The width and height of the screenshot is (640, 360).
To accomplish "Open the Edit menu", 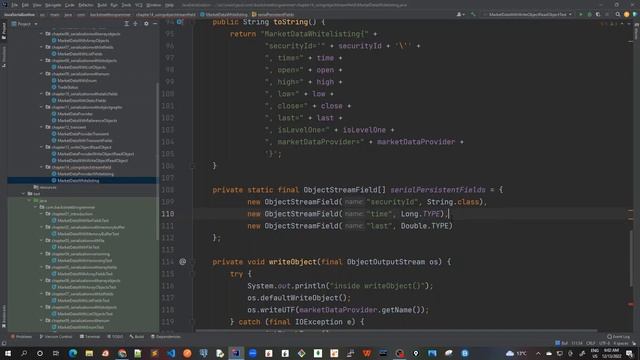I will coord(25,5).
